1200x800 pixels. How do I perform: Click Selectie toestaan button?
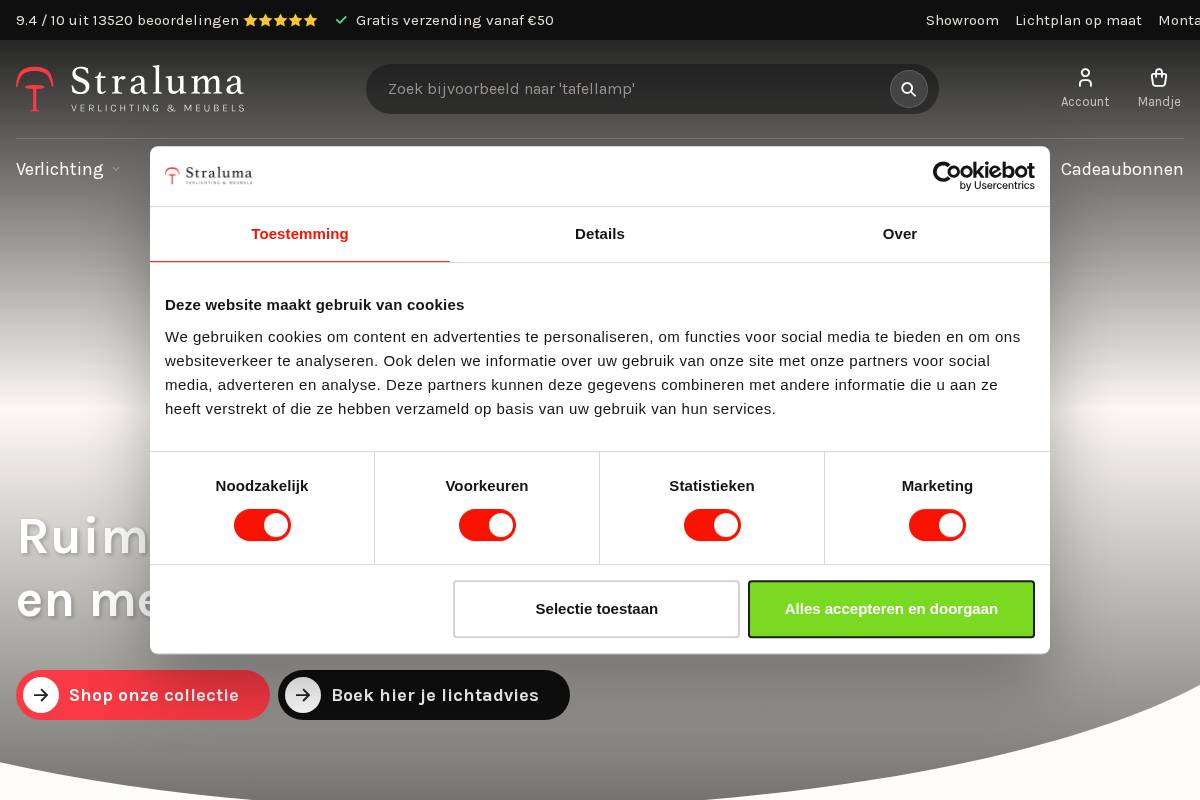(596, 609)
